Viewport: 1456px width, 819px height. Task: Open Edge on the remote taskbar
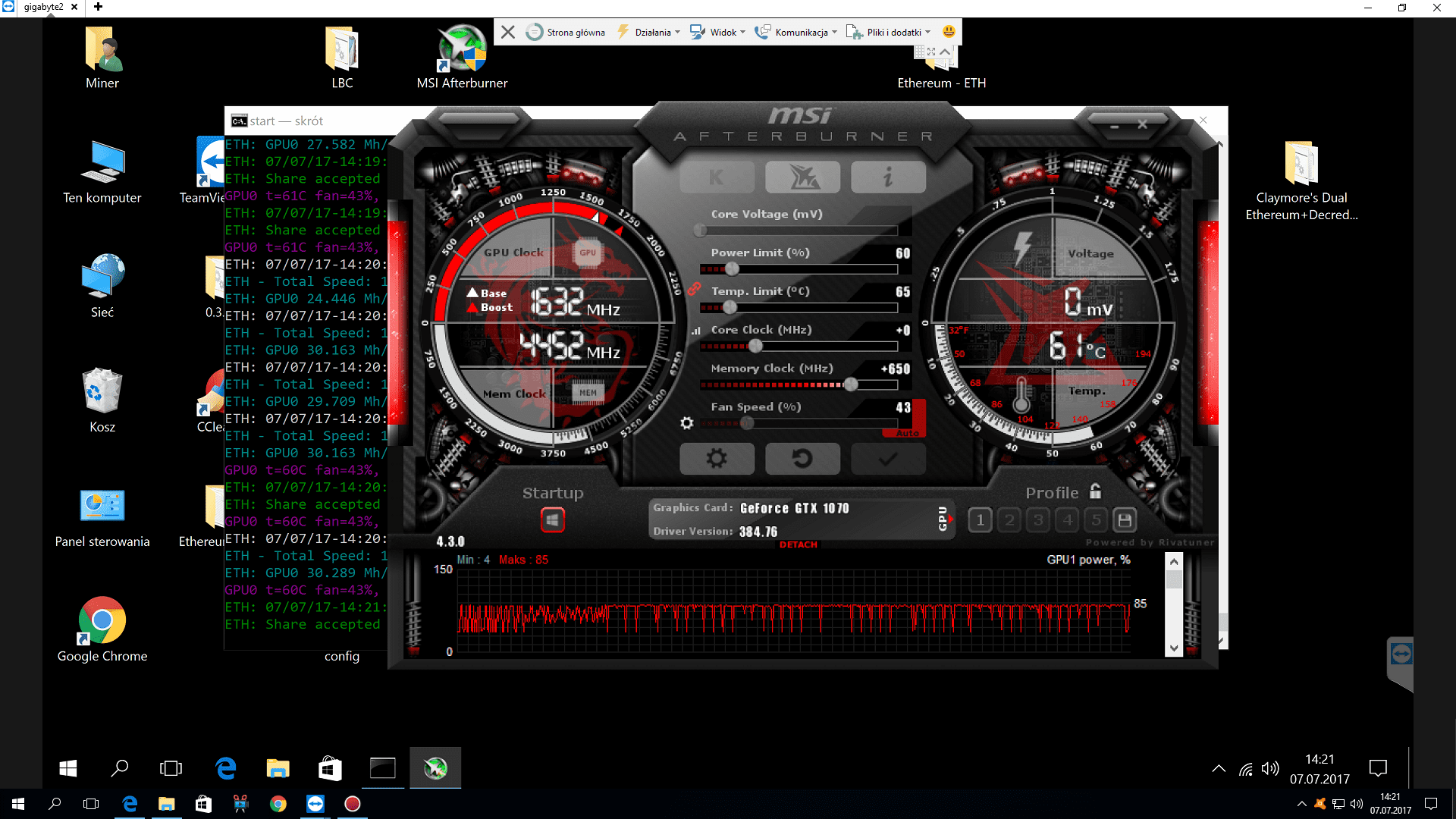pyautogui.click(x=226, y=768)
